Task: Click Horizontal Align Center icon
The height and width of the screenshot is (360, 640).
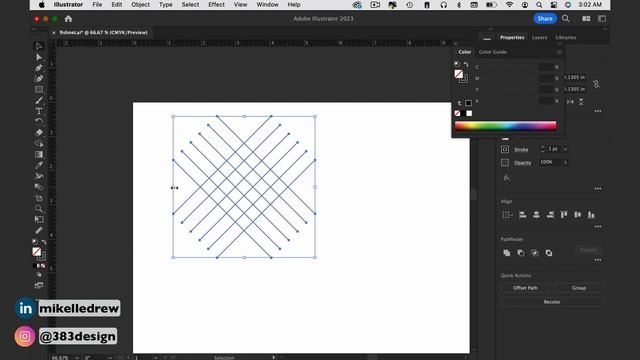Action: [x=536, y=215]
